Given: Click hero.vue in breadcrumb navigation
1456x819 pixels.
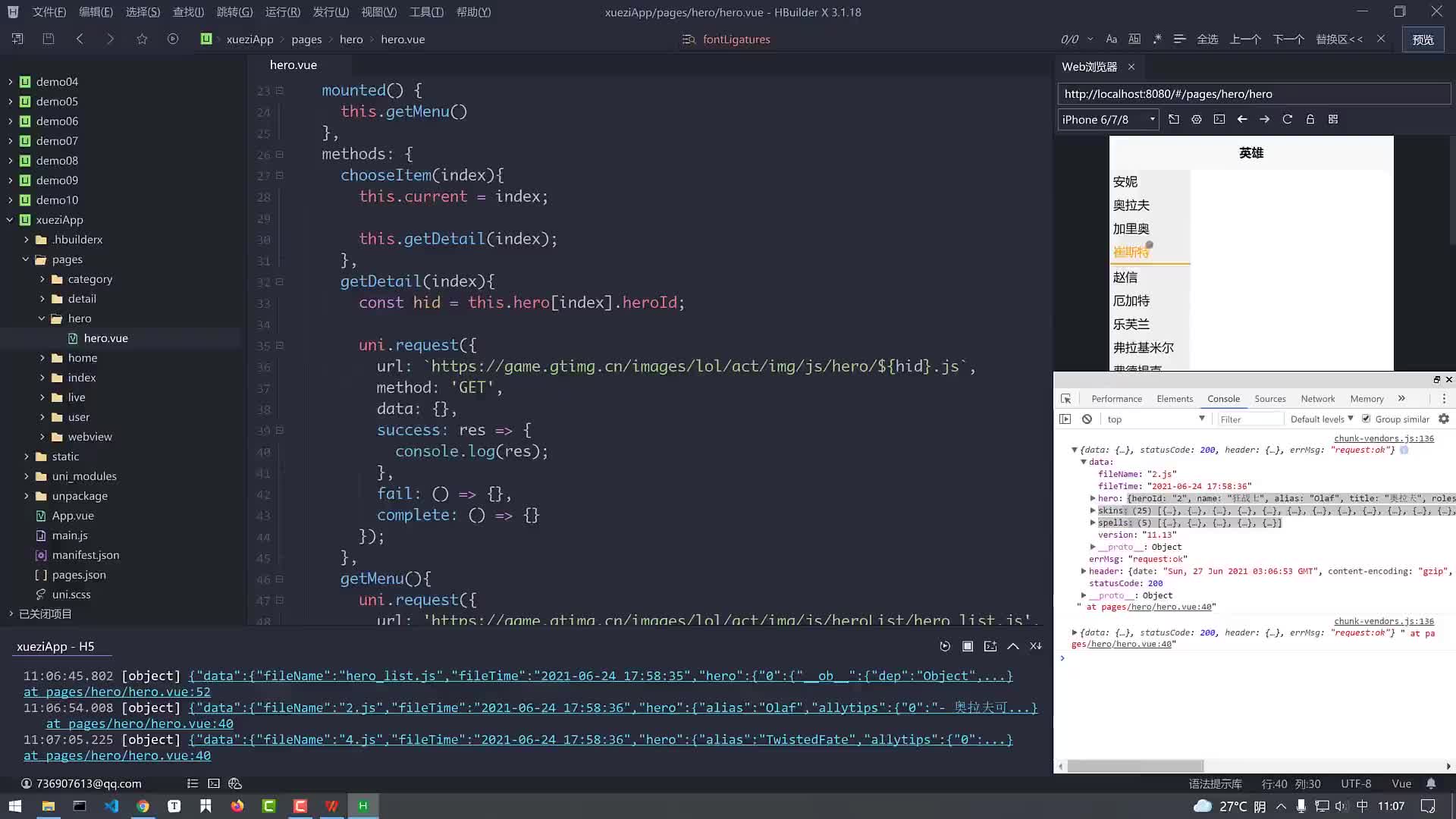Looking at the screenshot, I should [x=403, y=39].
